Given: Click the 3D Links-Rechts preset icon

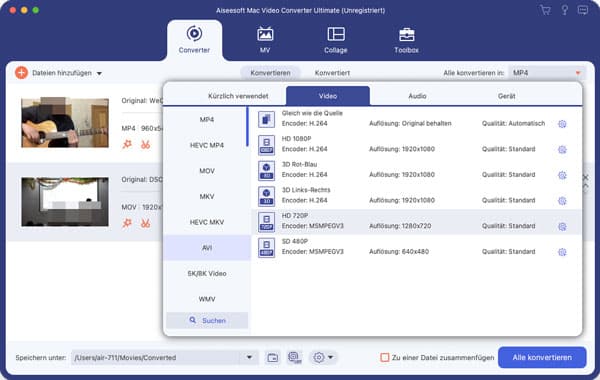Looking at the screenshot, I should pos(266,196).
